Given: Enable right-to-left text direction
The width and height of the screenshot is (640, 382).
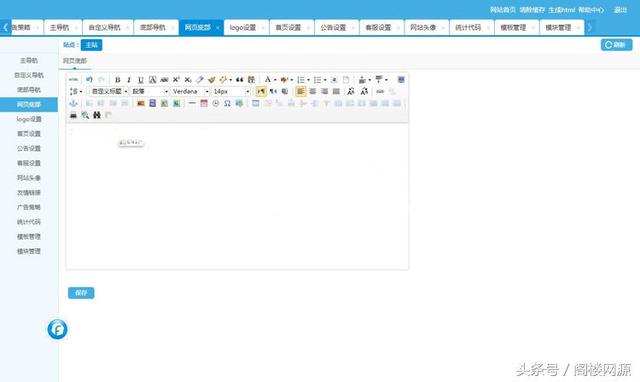Looking at the screenshot, I should click(x=273, y=91).
